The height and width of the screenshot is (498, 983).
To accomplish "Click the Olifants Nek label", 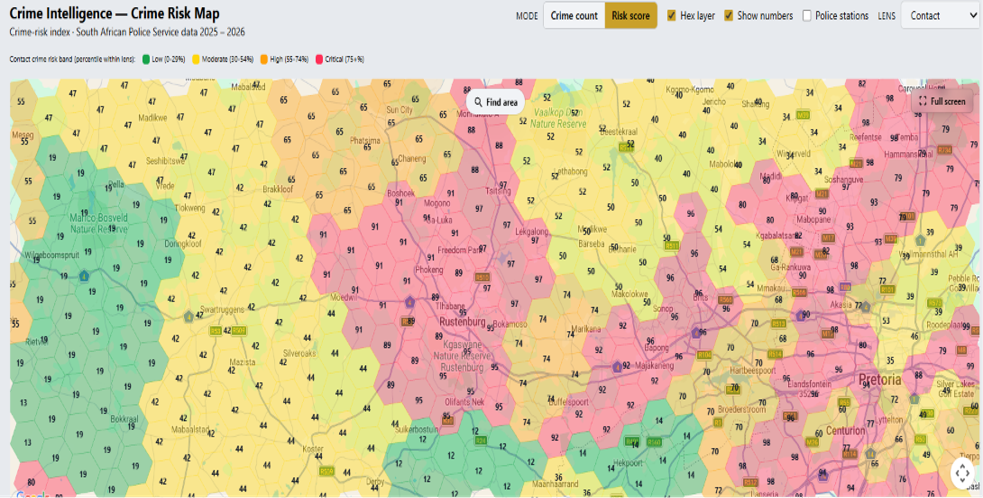I will click(x=463, y=401).
